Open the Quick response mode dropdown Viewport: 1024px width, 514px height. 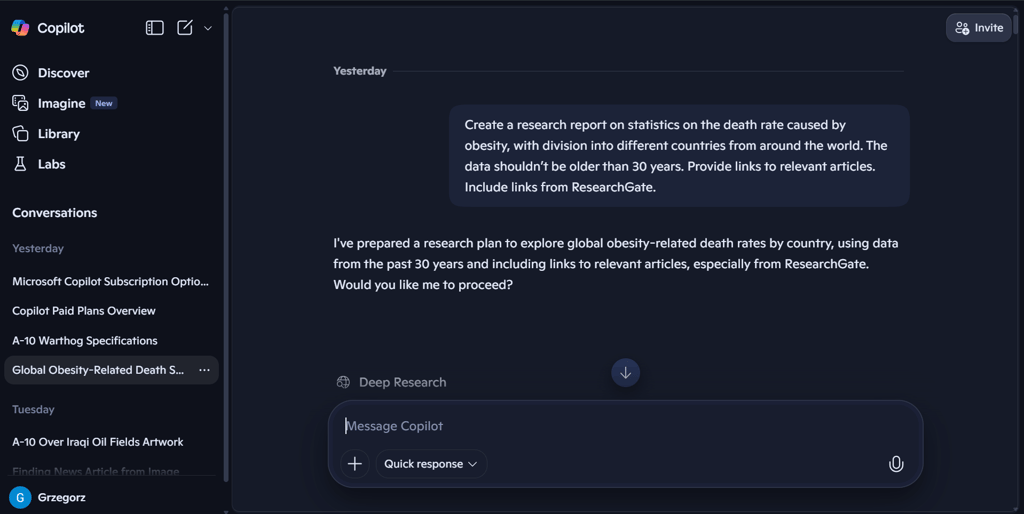pos(431,464)
